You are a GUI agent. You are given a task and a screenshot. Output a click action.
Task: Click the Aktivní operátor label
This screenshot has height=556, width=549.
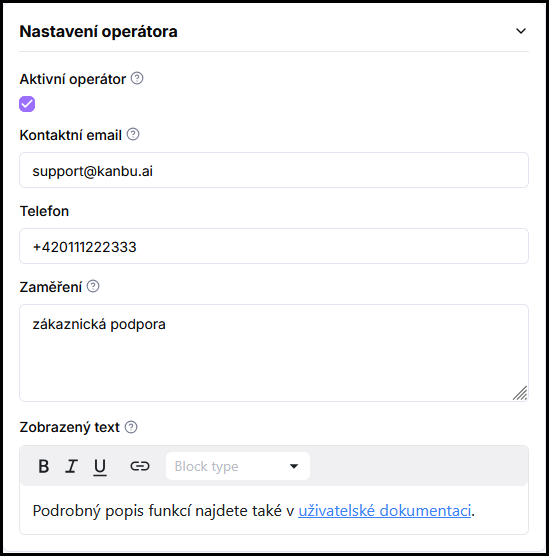[73, 79]
